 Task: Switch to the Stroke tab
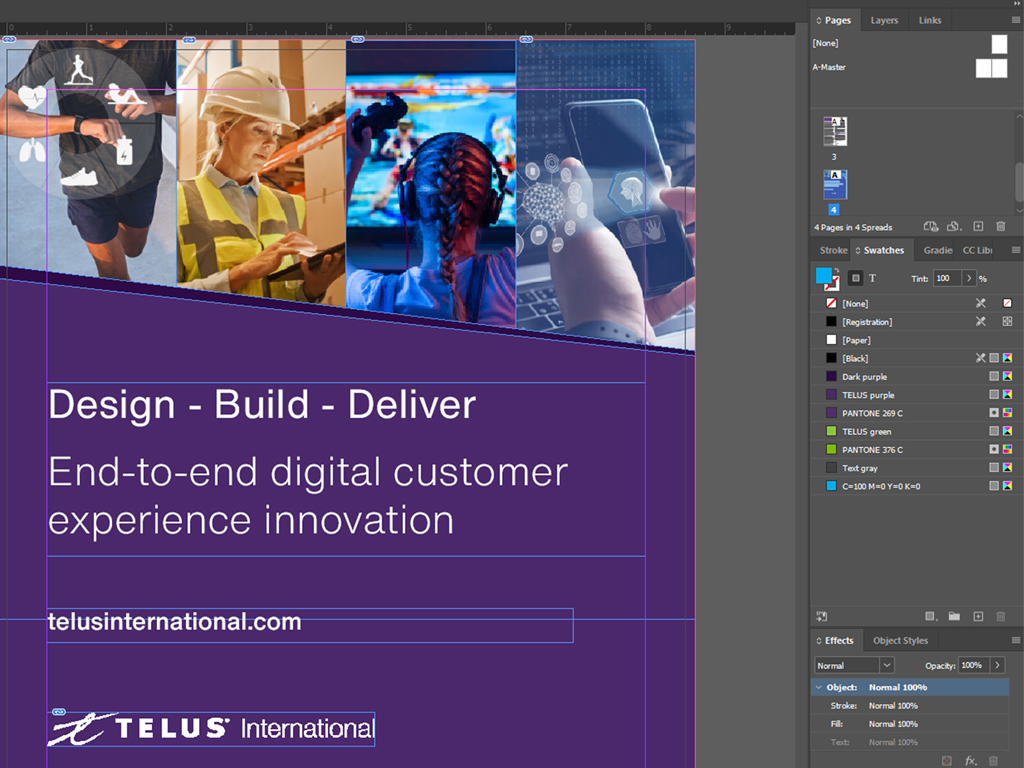click(x=833, y=250)
